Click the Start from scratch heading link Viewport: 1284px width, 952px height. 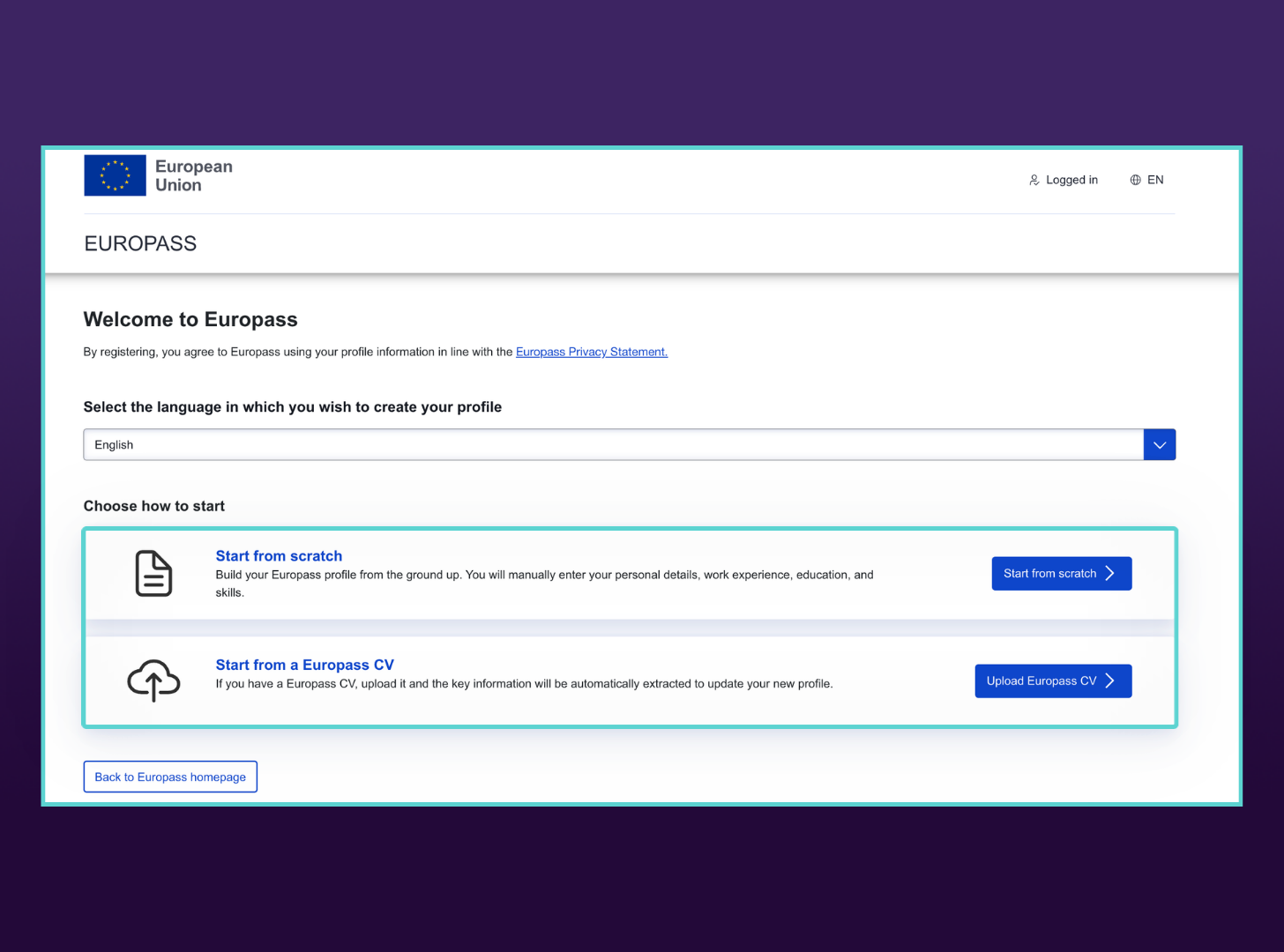pyautogui.click(x=279, y=556)
